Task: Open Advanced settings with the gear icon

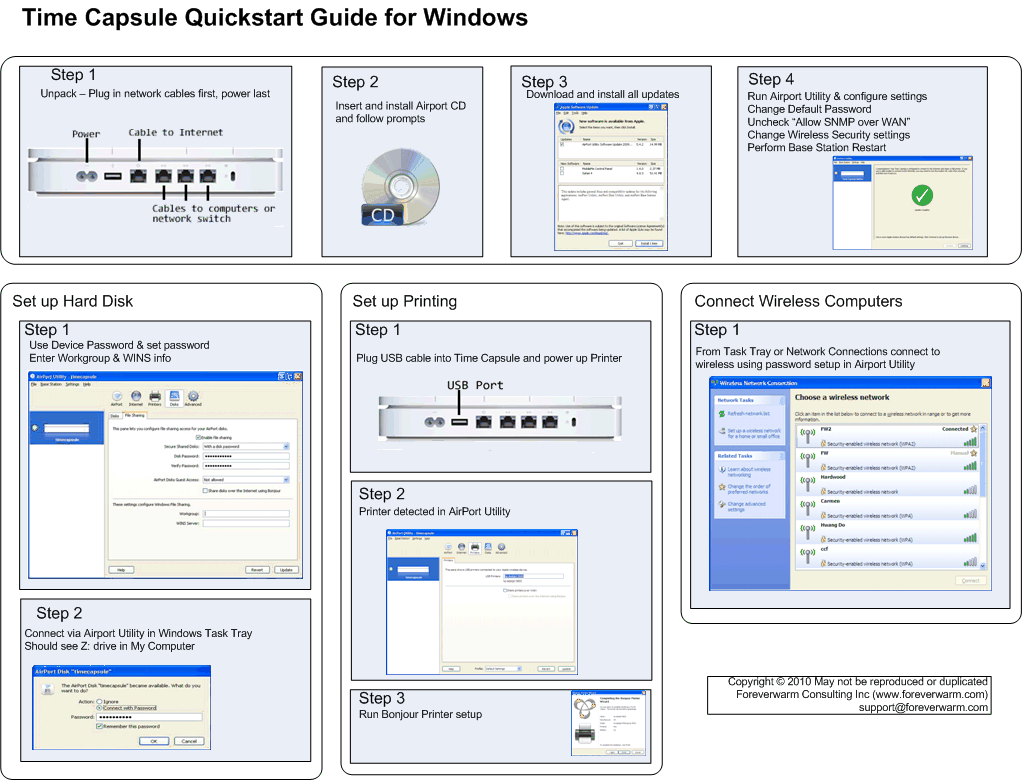Action: point(194,397)
